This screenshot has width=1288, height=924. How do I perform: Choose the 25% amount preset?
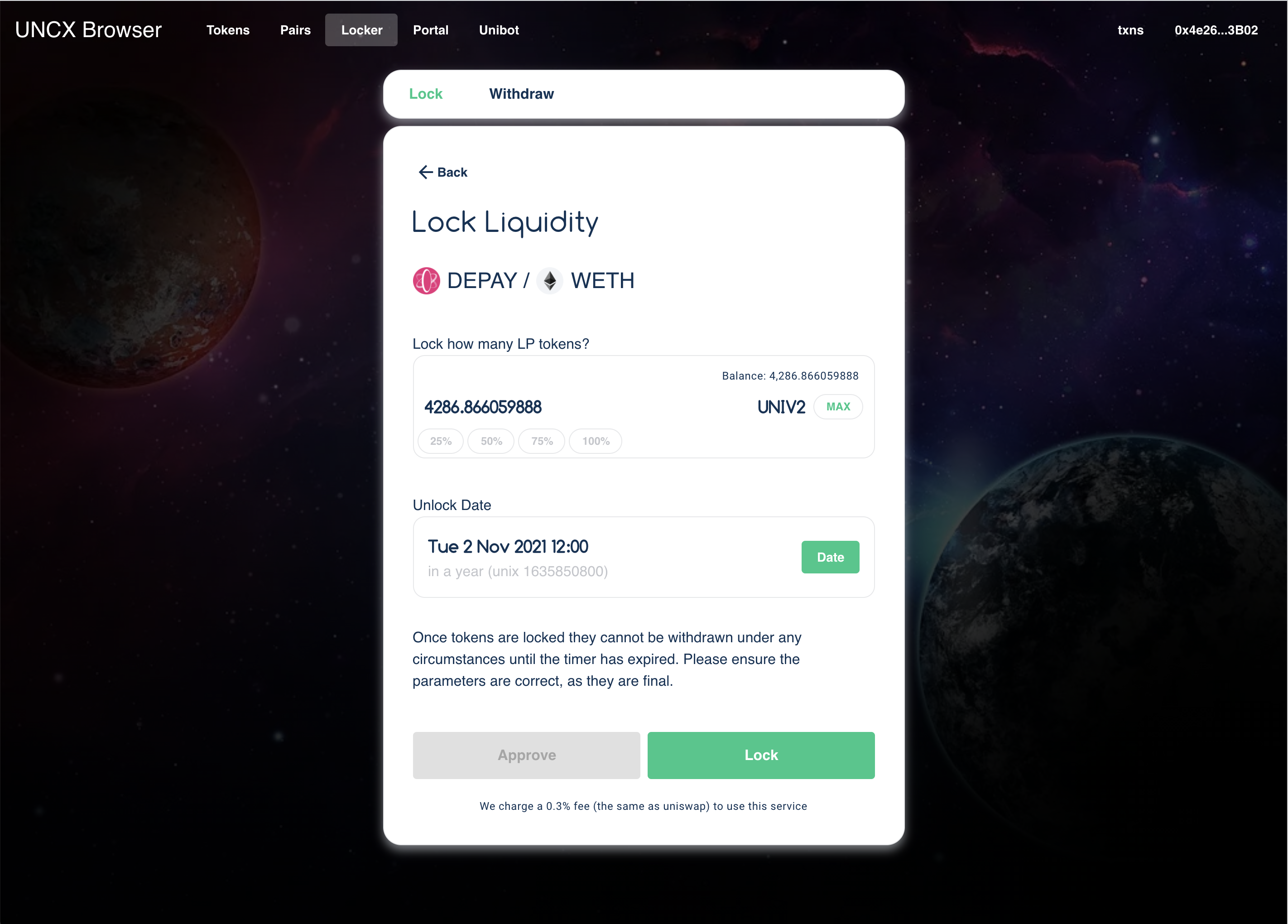tap(441, 441)
